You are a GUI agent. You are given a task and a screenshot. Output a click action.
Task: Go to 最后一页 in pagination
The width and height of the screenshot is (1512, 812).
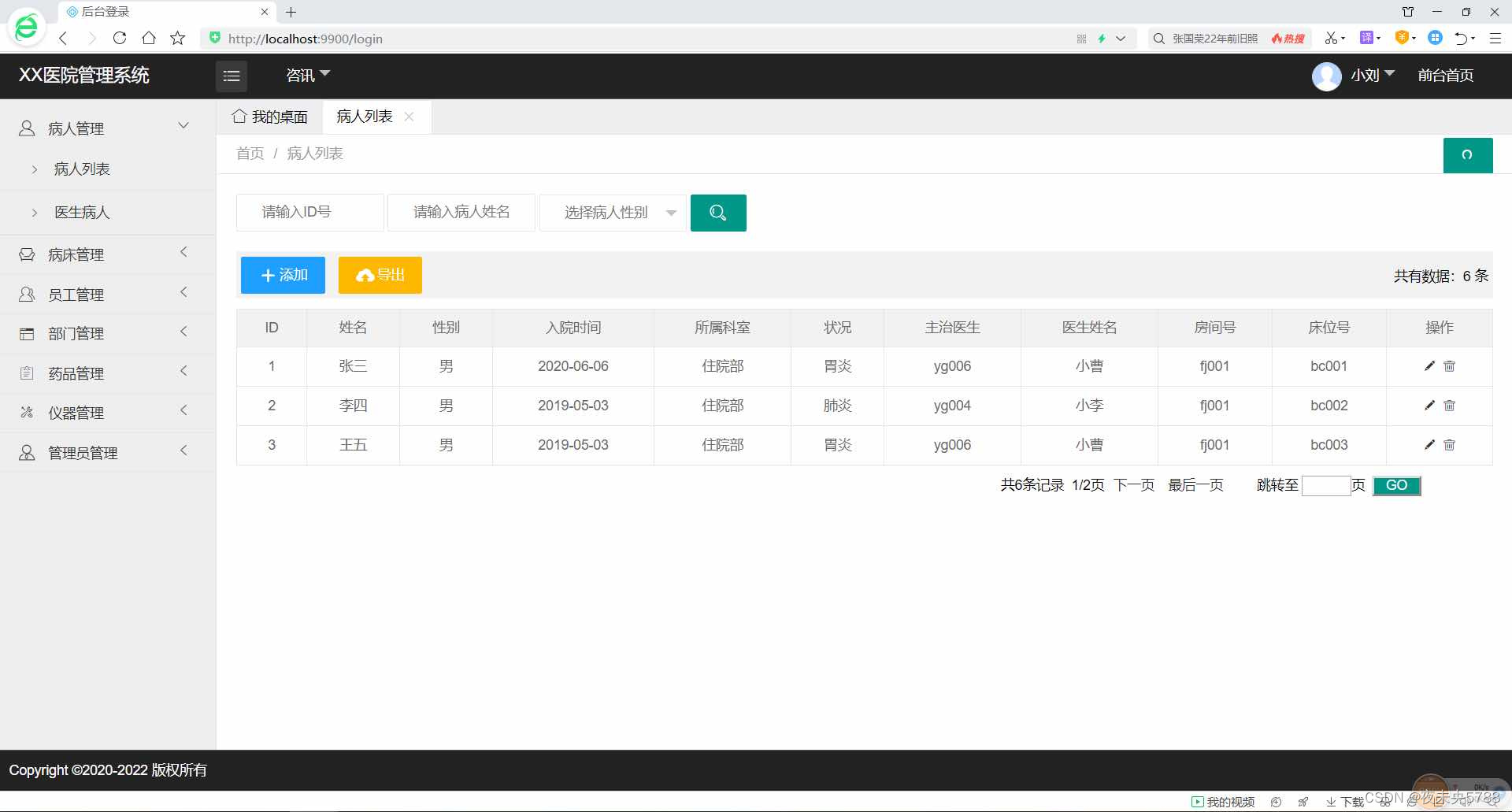pyautogui.click(x=1195, y=485)
